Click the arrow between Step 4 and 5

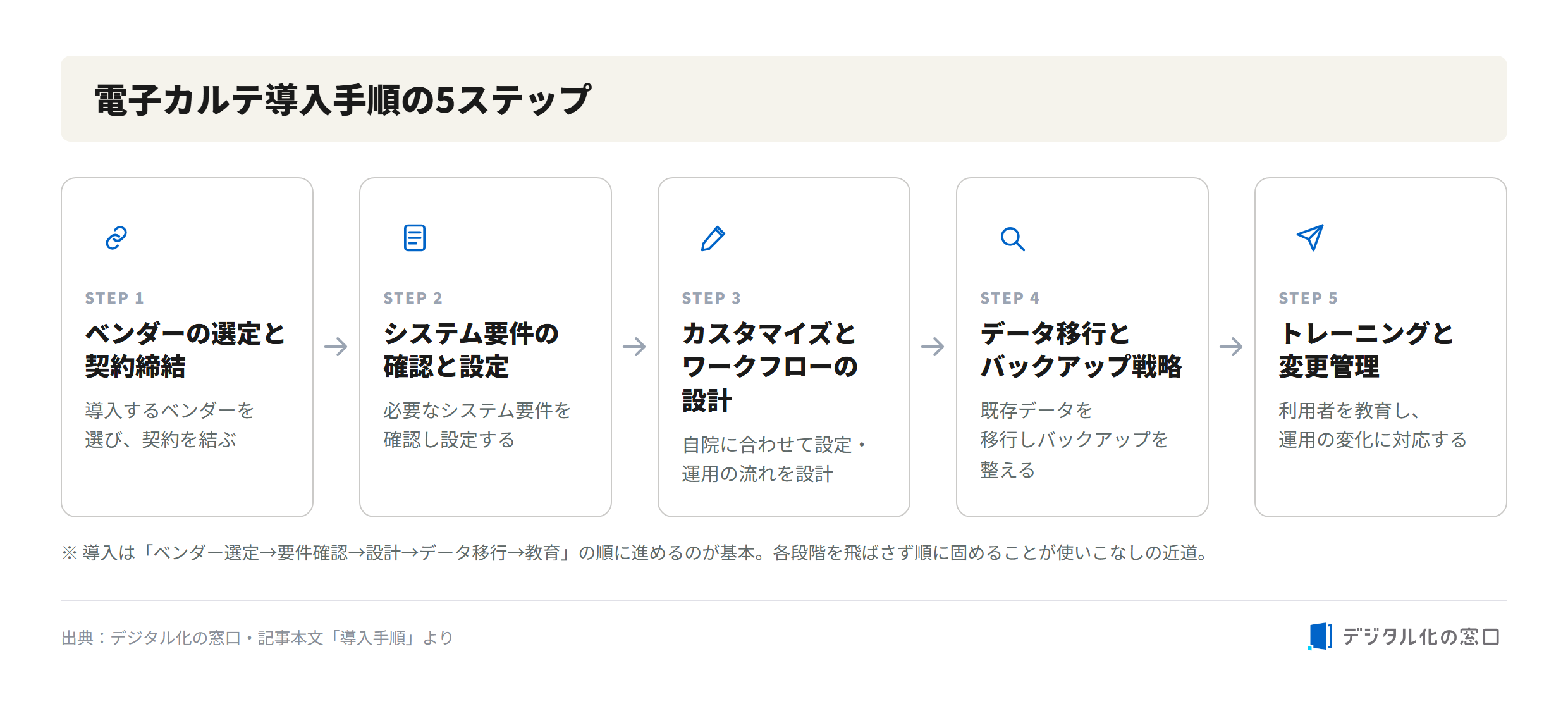pos(1231,347)
